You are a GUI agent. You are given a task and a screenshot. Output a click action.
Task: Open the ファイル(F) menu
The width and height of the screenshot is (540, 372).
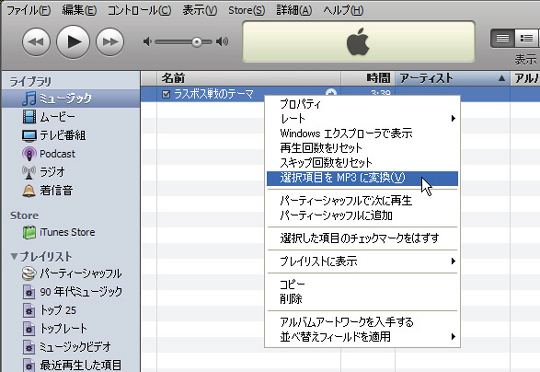click(29, 10)
